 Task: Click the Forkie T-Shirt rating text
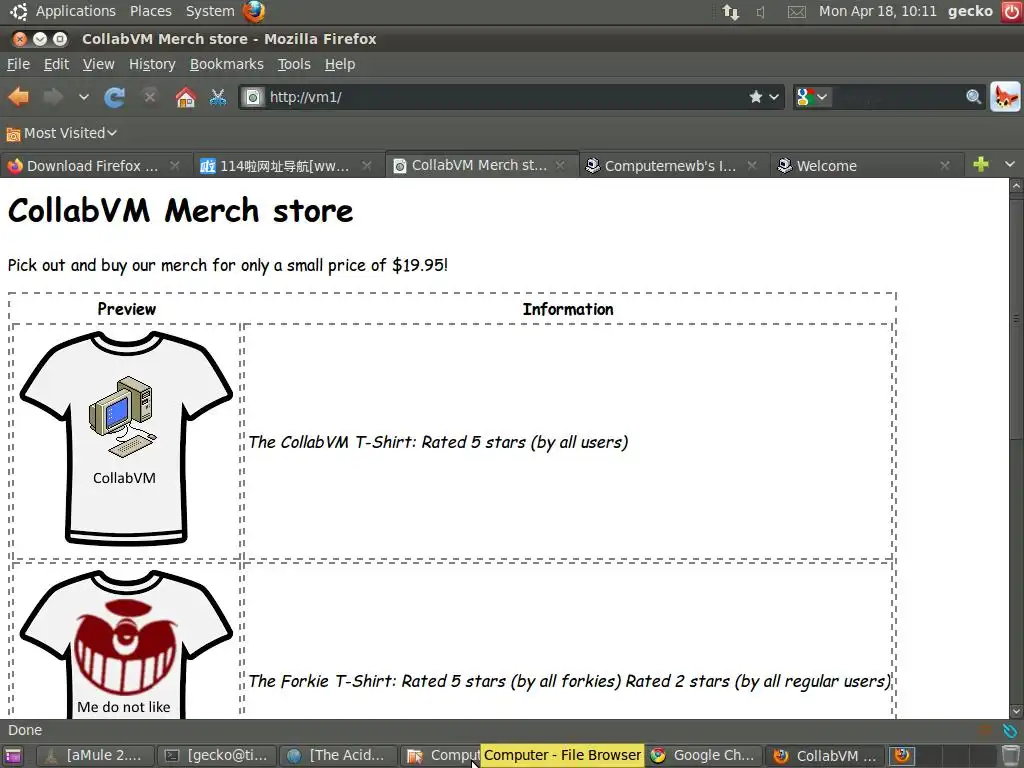click(569, 681)
